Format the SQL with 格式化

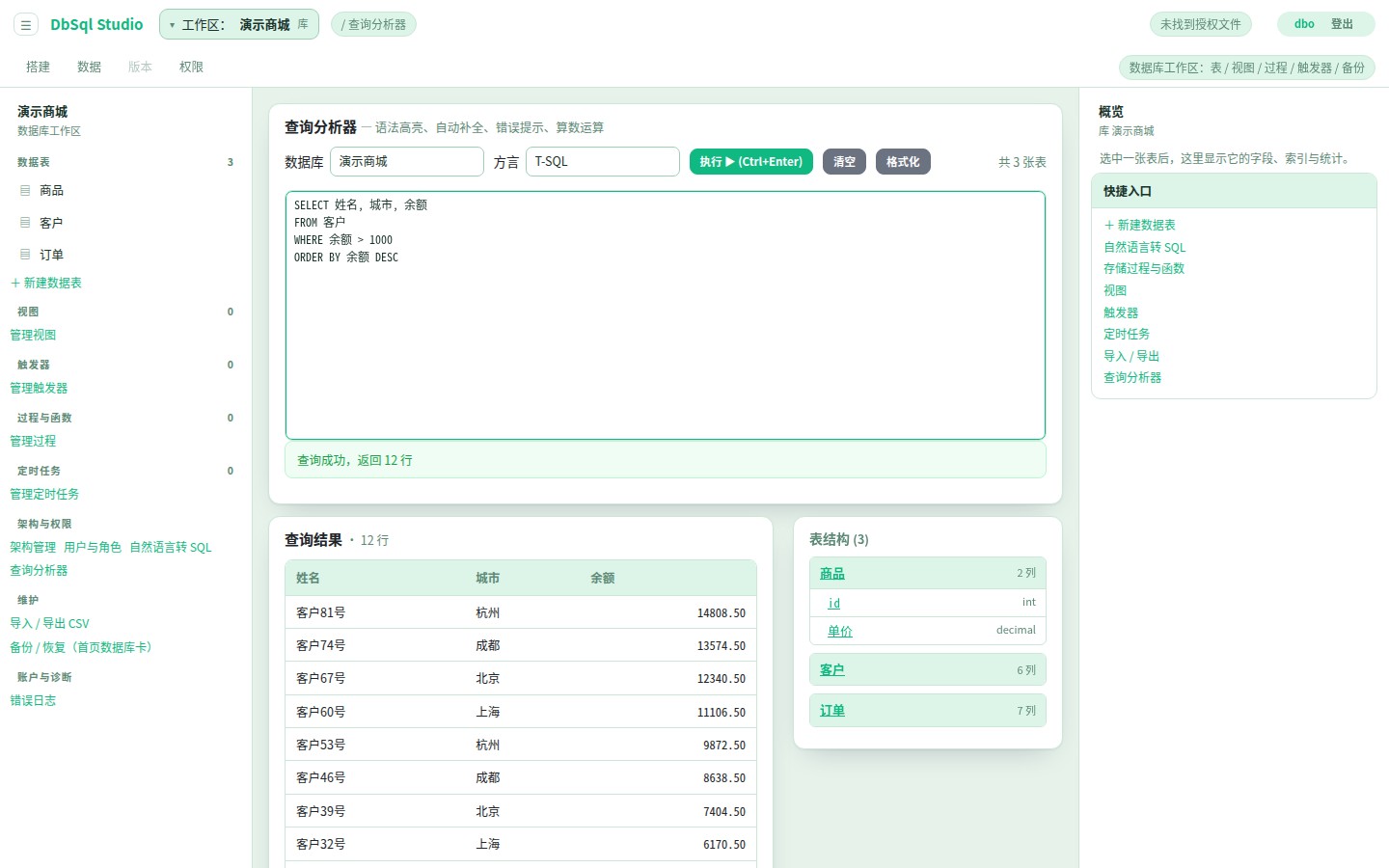coord(903,162)
